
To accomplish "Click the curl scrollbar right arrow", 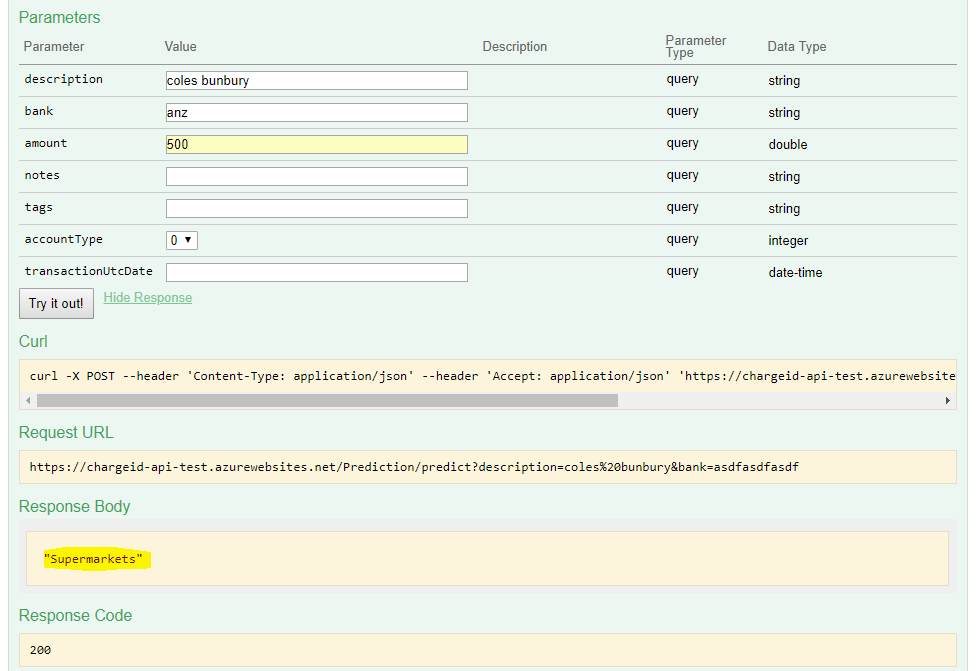I will [x=947, y=400].
